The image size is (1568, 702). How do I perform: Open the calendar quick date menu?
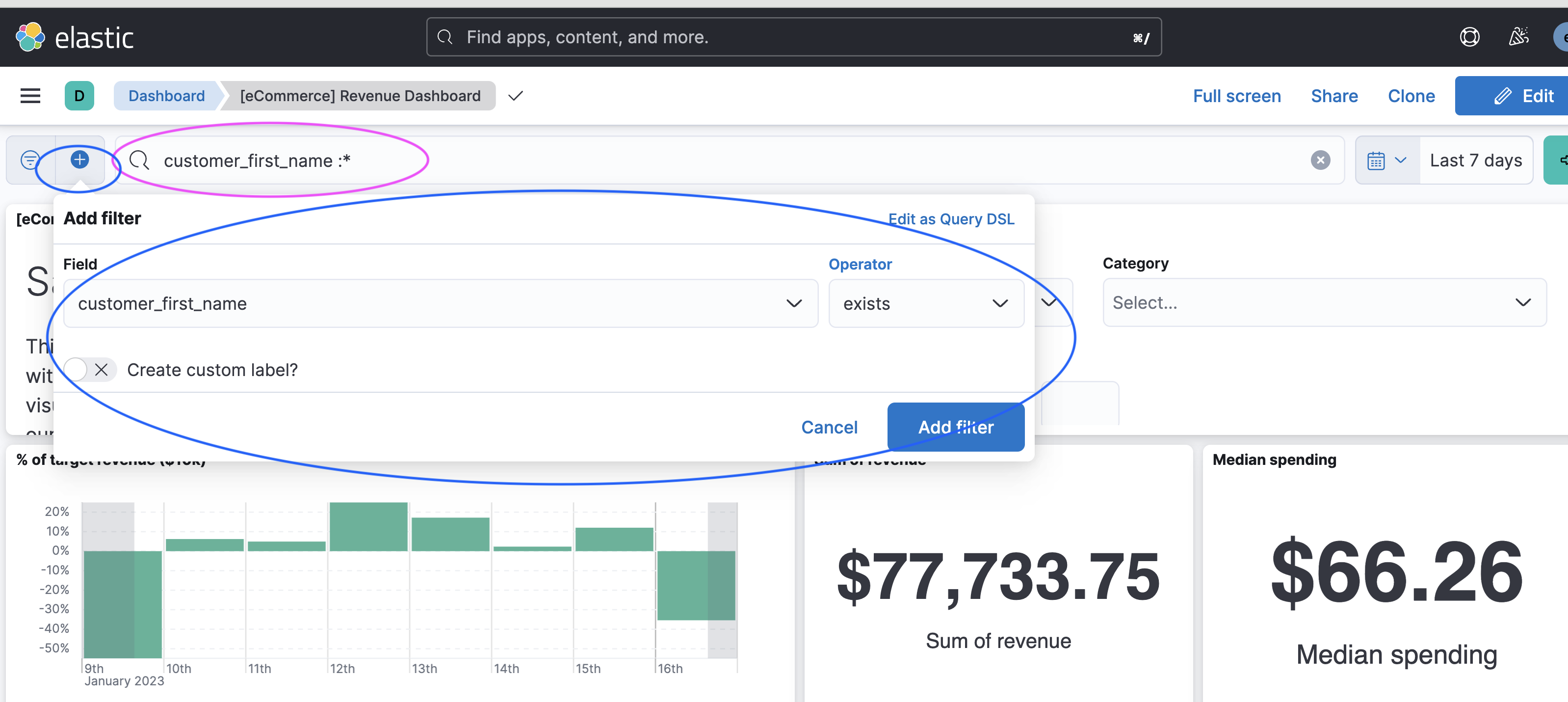click(1386, 160)
